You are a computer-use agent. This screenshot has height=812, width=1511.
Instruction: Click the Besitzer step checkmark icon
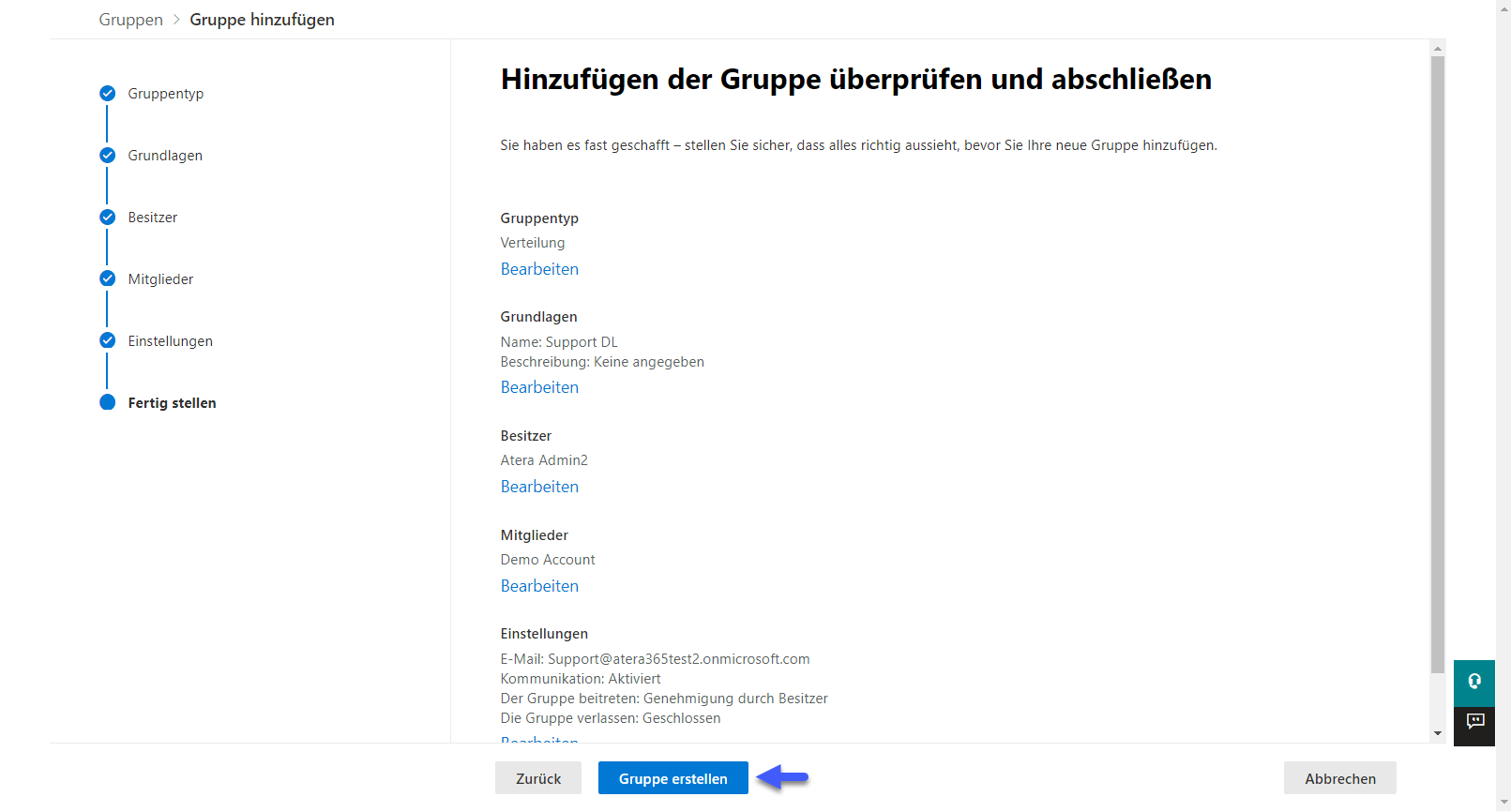point(108,218)
